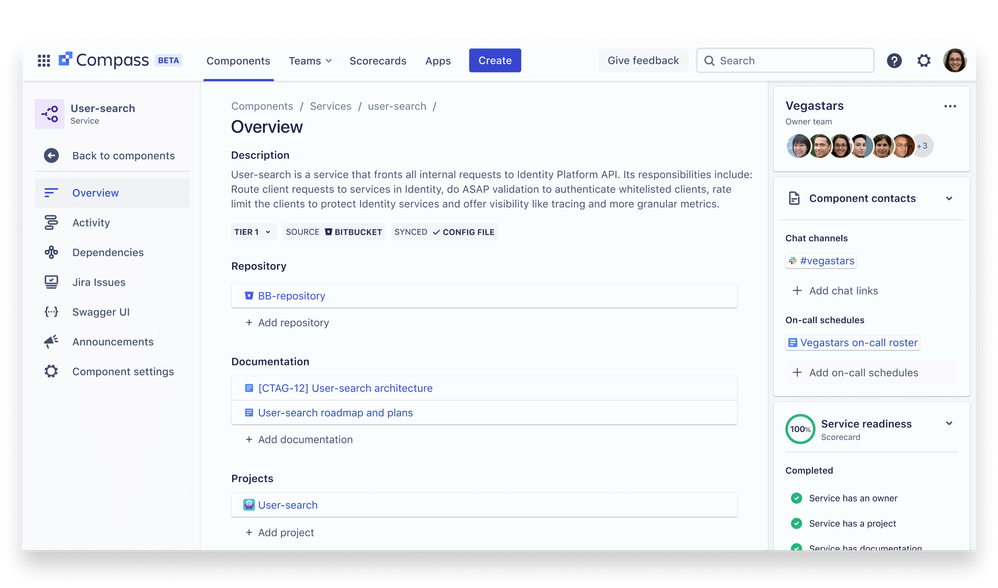The image size is (998, 588).
Task: Click Add repository
Action: (x=287, y=323)
